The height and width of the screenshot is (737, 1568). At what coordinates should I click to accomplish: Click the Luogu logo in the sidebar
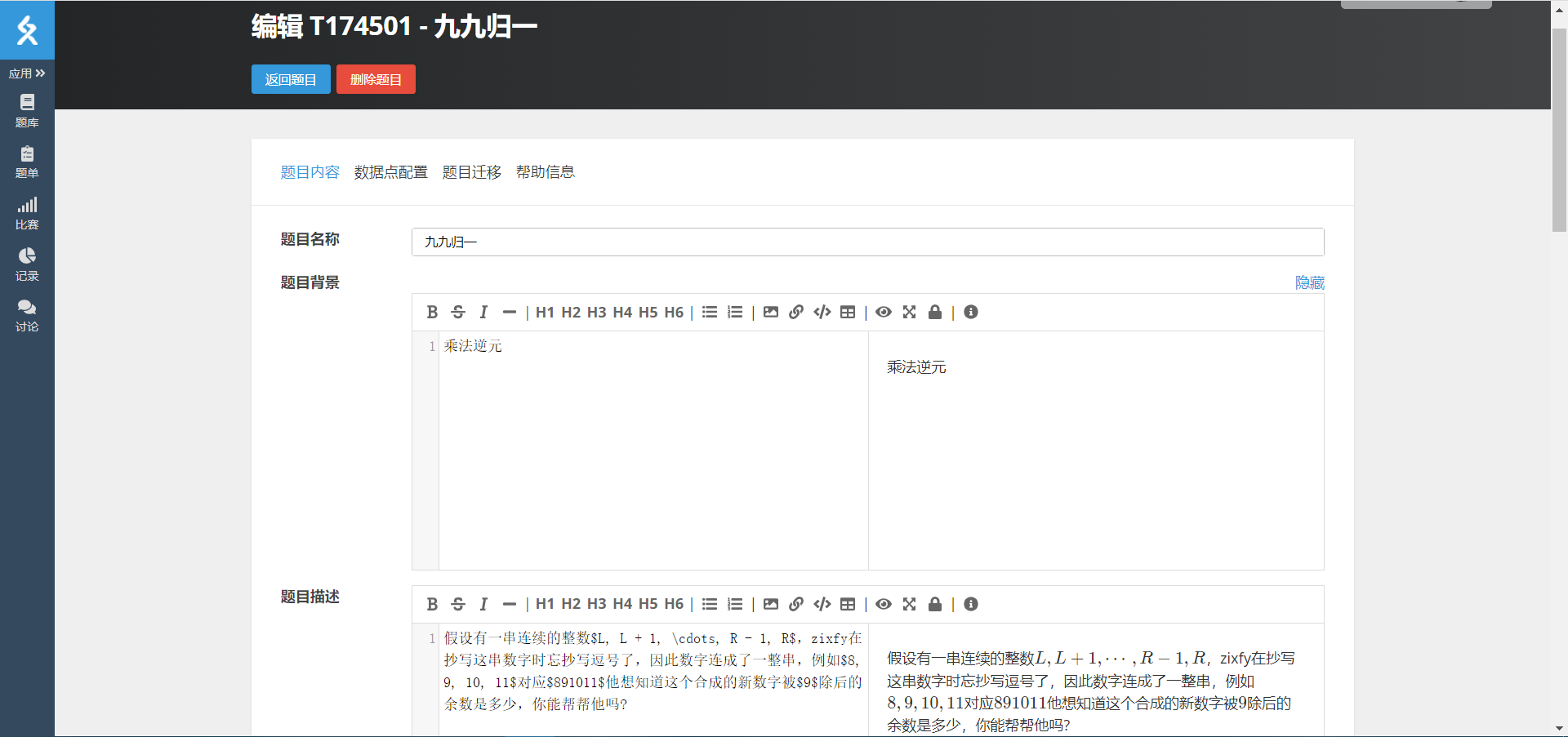27,30
